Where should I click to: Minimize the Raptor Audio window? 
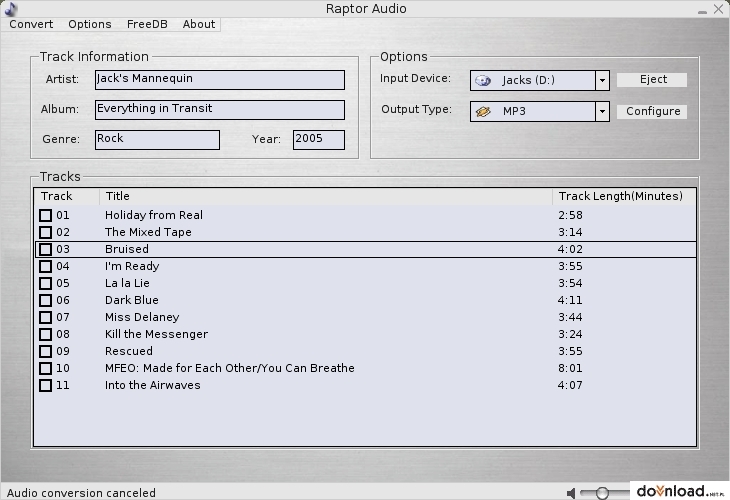[x=703, y=10]
